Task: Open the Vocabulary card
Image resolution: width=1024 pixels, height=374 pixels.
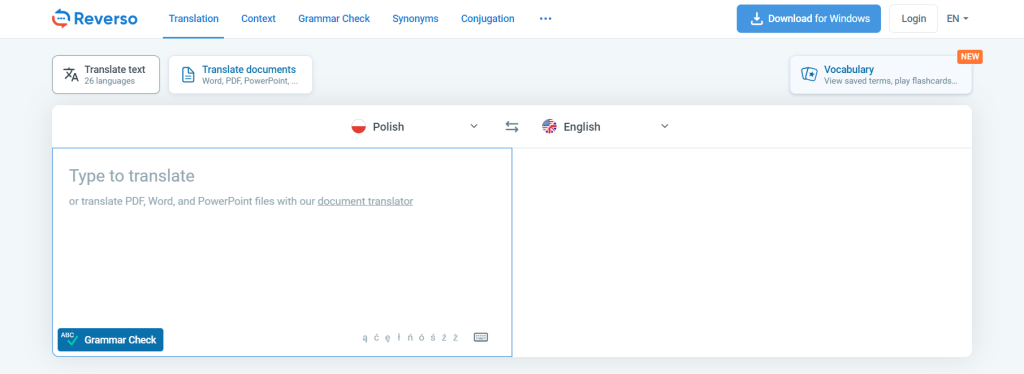Action: [880, 74]
